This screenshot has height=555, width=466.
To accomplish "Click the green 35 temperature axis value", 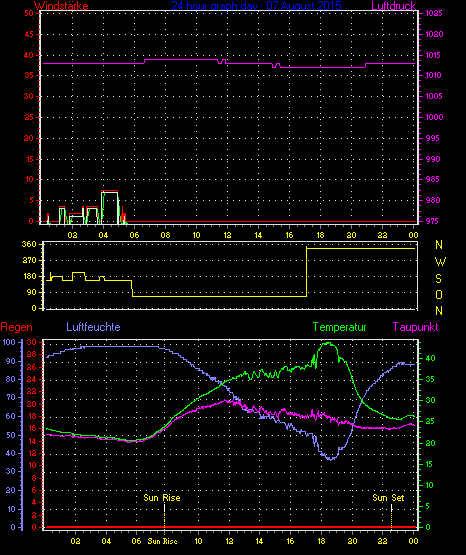I will click(430, 379).
